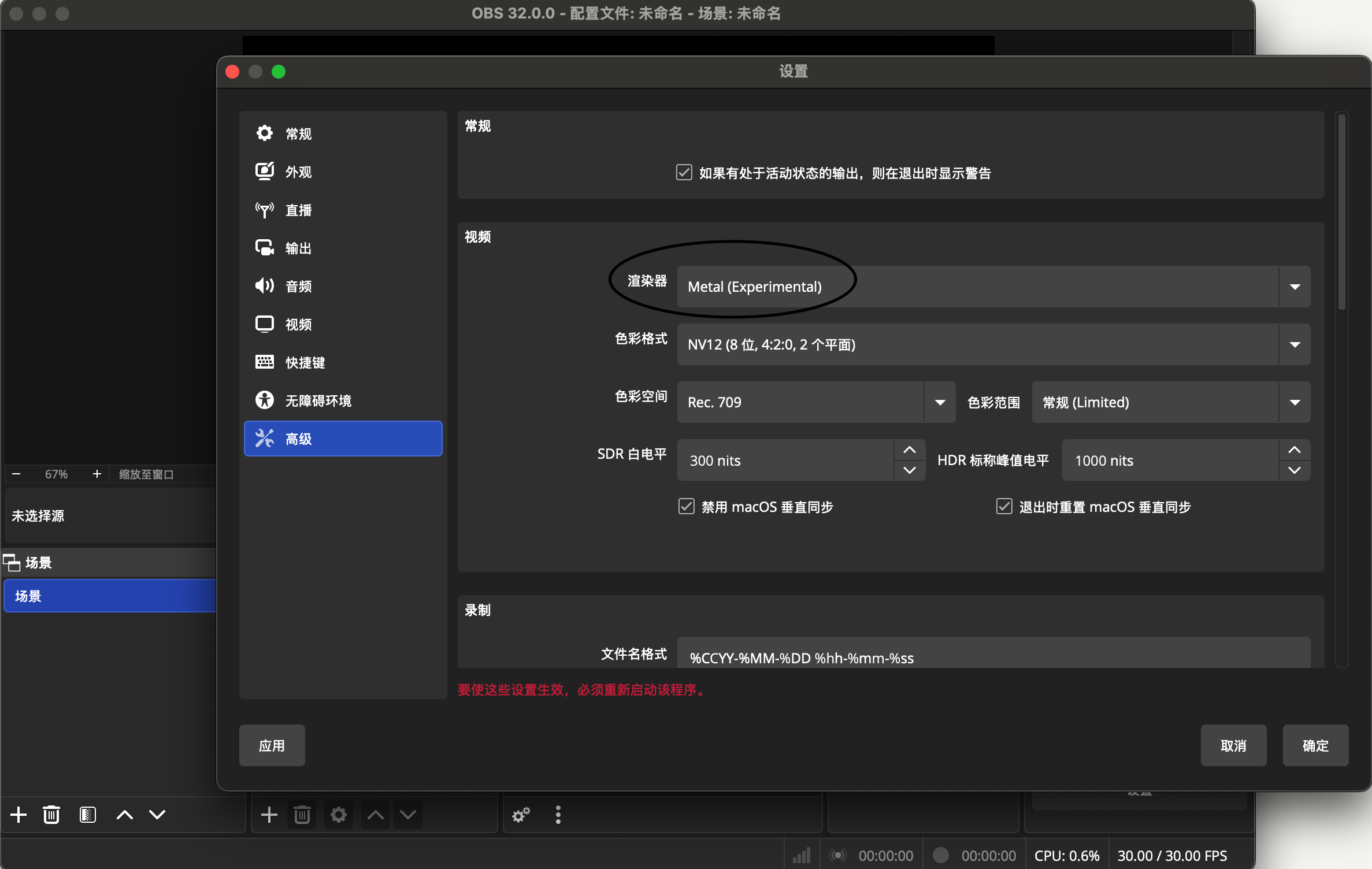1372x869 pixels.
Task: Click the 应用 button
Action: (272, 745)
